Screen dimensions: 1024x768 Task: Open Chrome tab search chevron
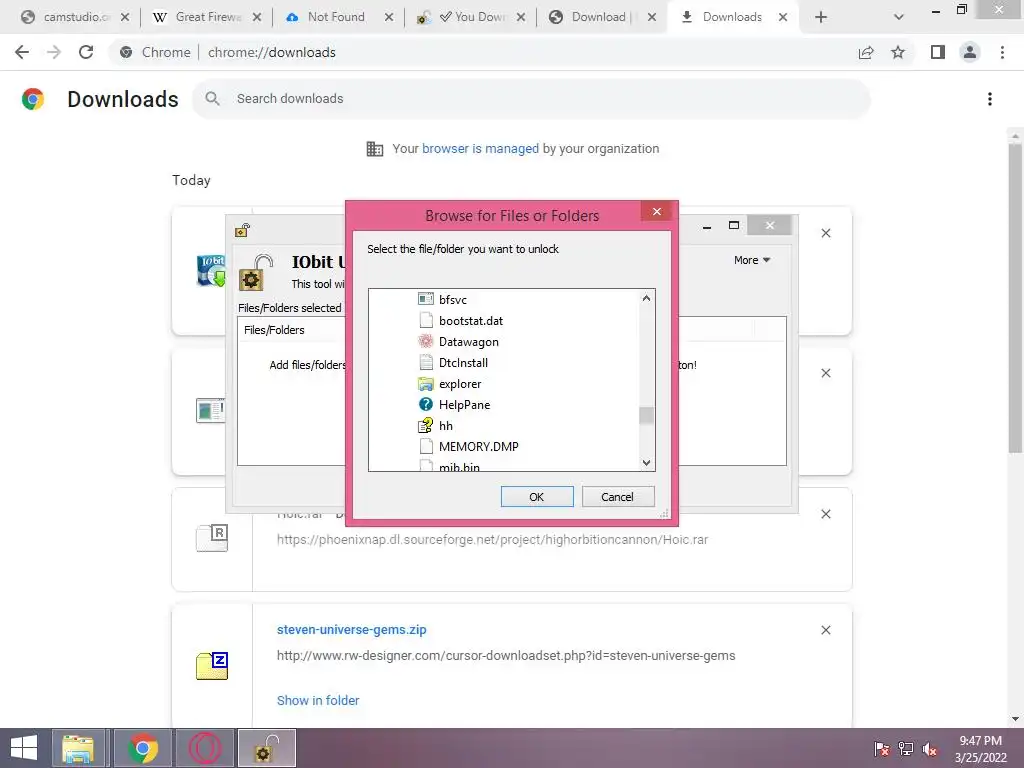click(899, 17)
